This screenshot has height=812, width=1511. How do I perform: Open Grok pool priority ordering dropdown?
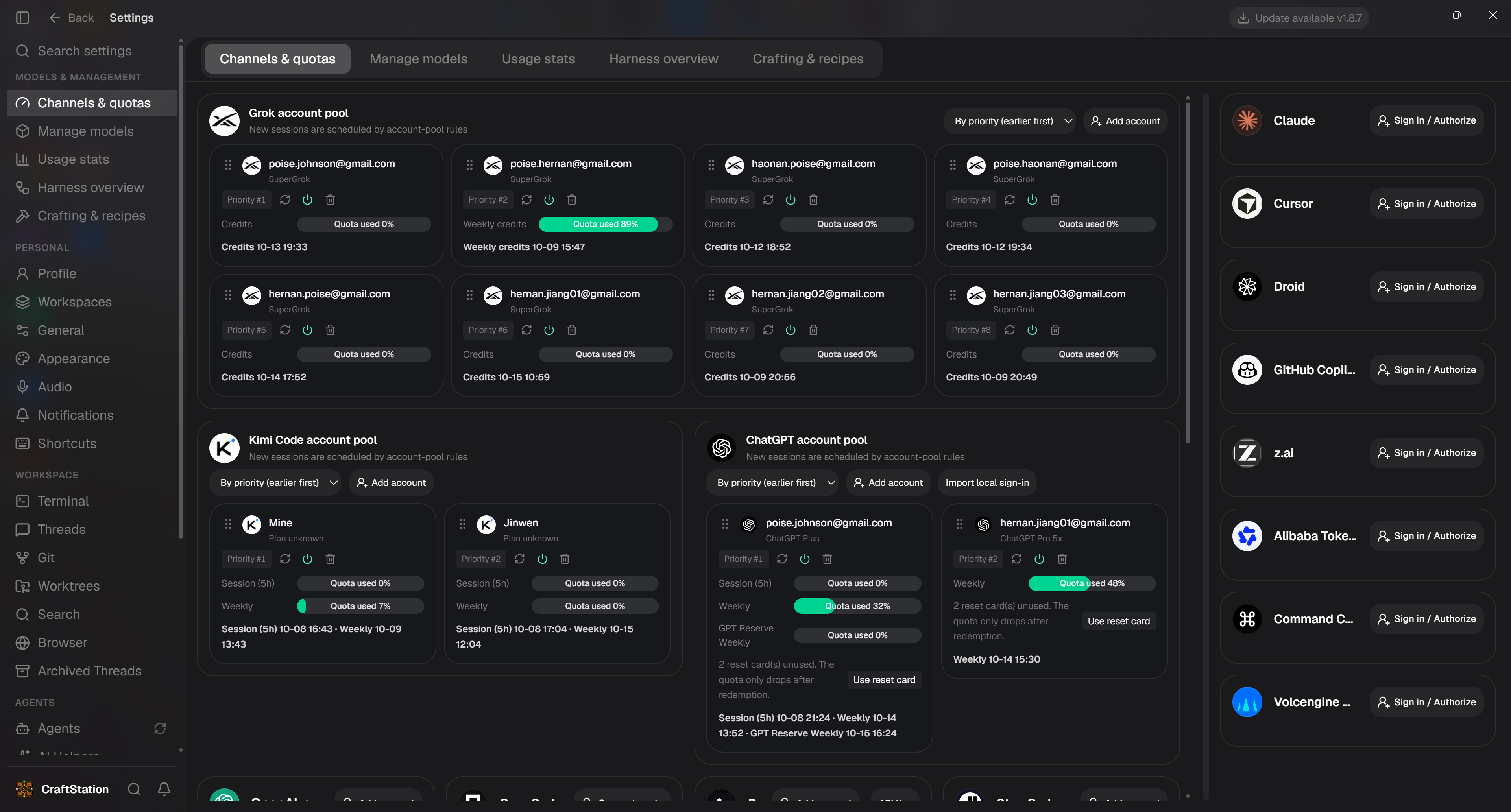pyautogui.click(x=1009, y=121)
